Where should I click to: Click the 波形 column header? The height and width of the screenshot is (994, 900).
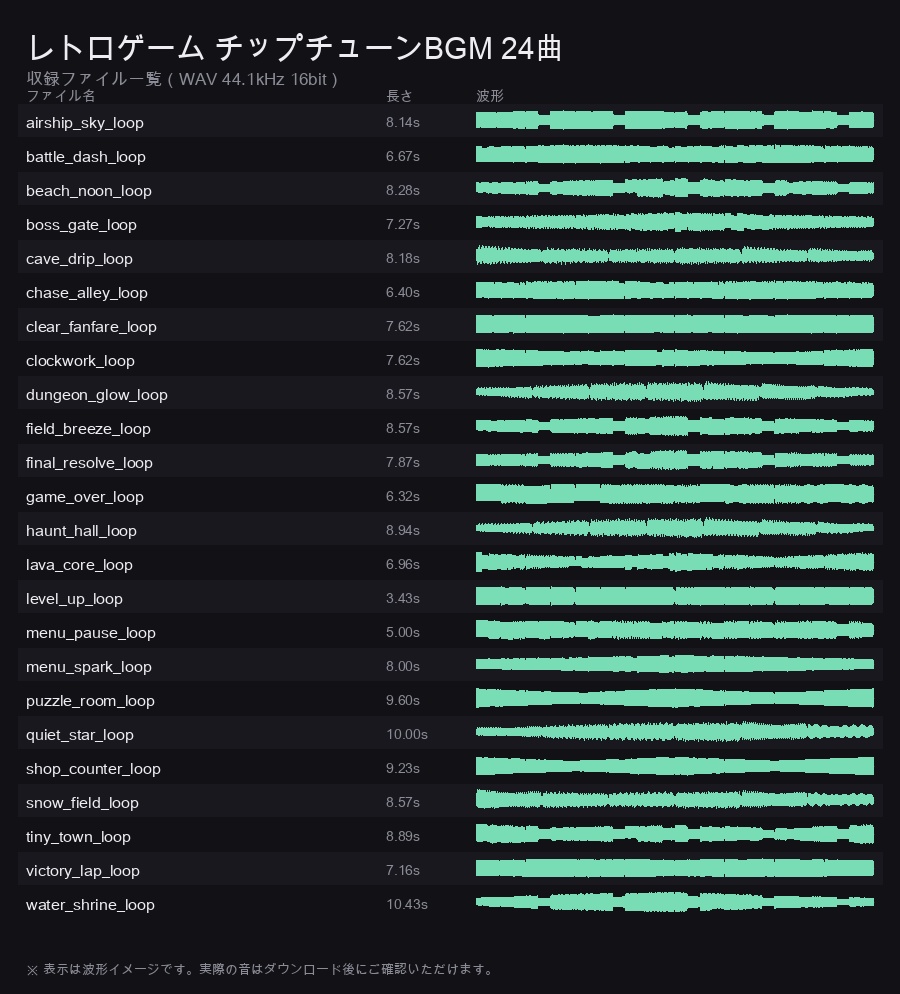point(490,96)
